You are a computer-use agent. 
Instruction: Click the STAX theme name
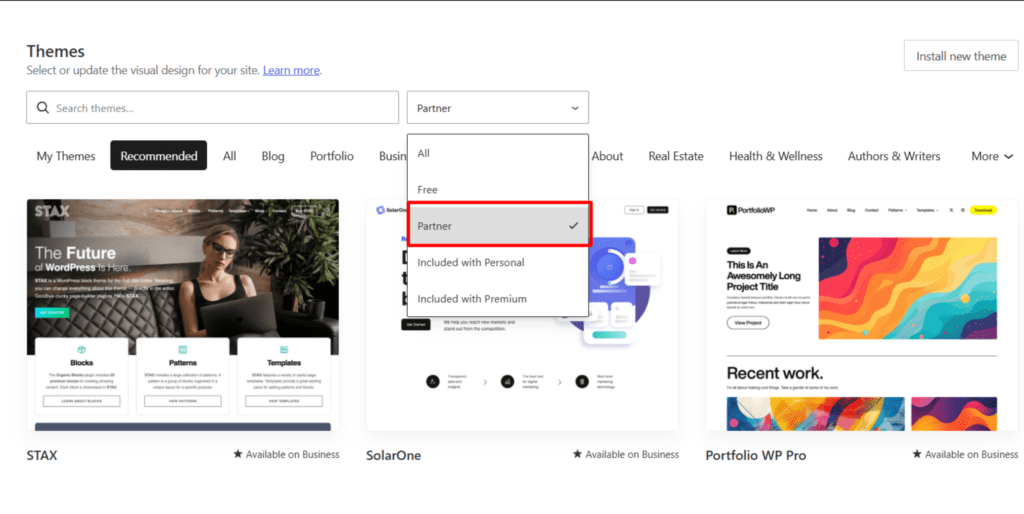click(x=42, y=455)
